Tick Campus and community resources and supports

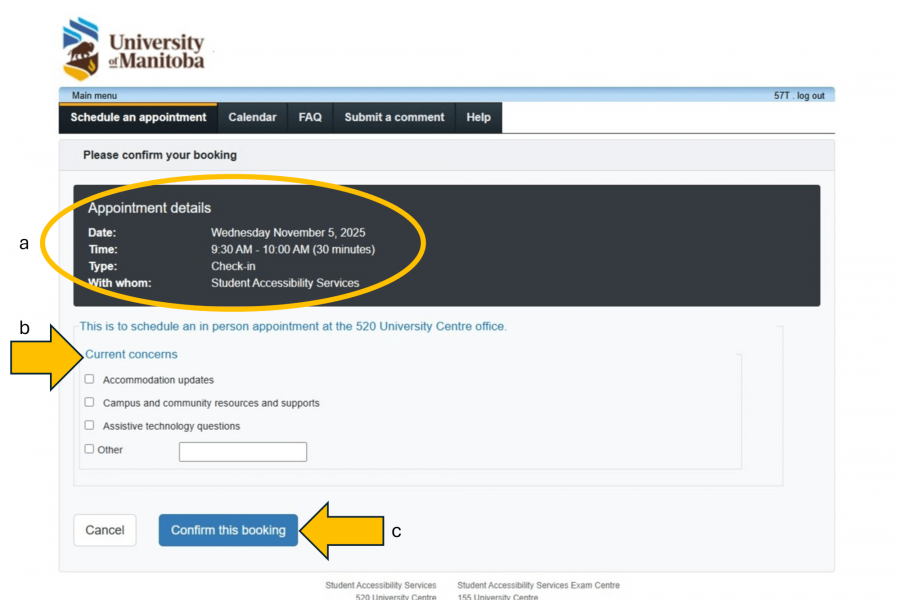90,403
